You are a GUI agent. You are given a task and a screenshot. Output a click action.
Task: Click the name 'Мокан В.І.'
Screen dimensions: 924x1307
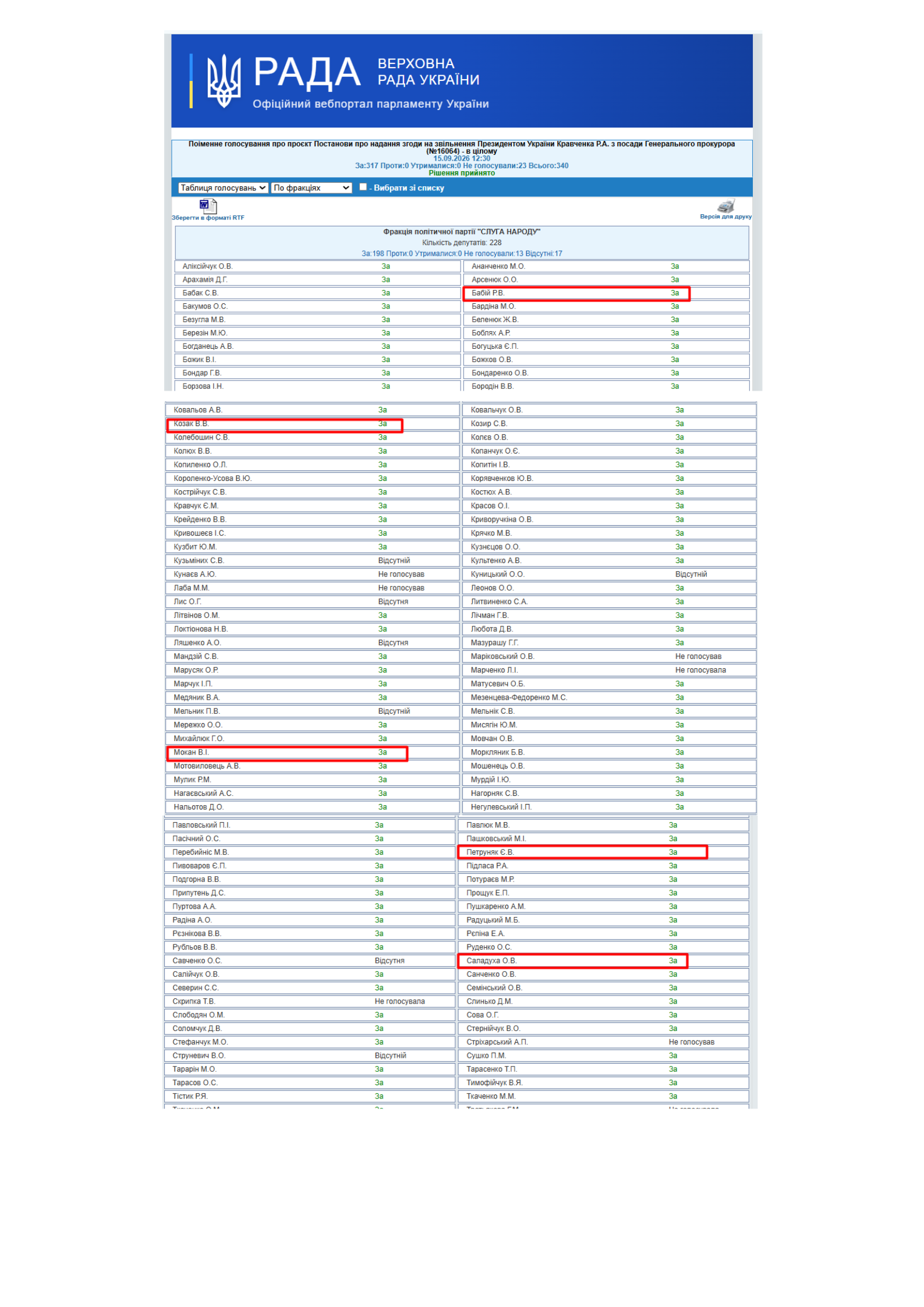pos(191,753)
